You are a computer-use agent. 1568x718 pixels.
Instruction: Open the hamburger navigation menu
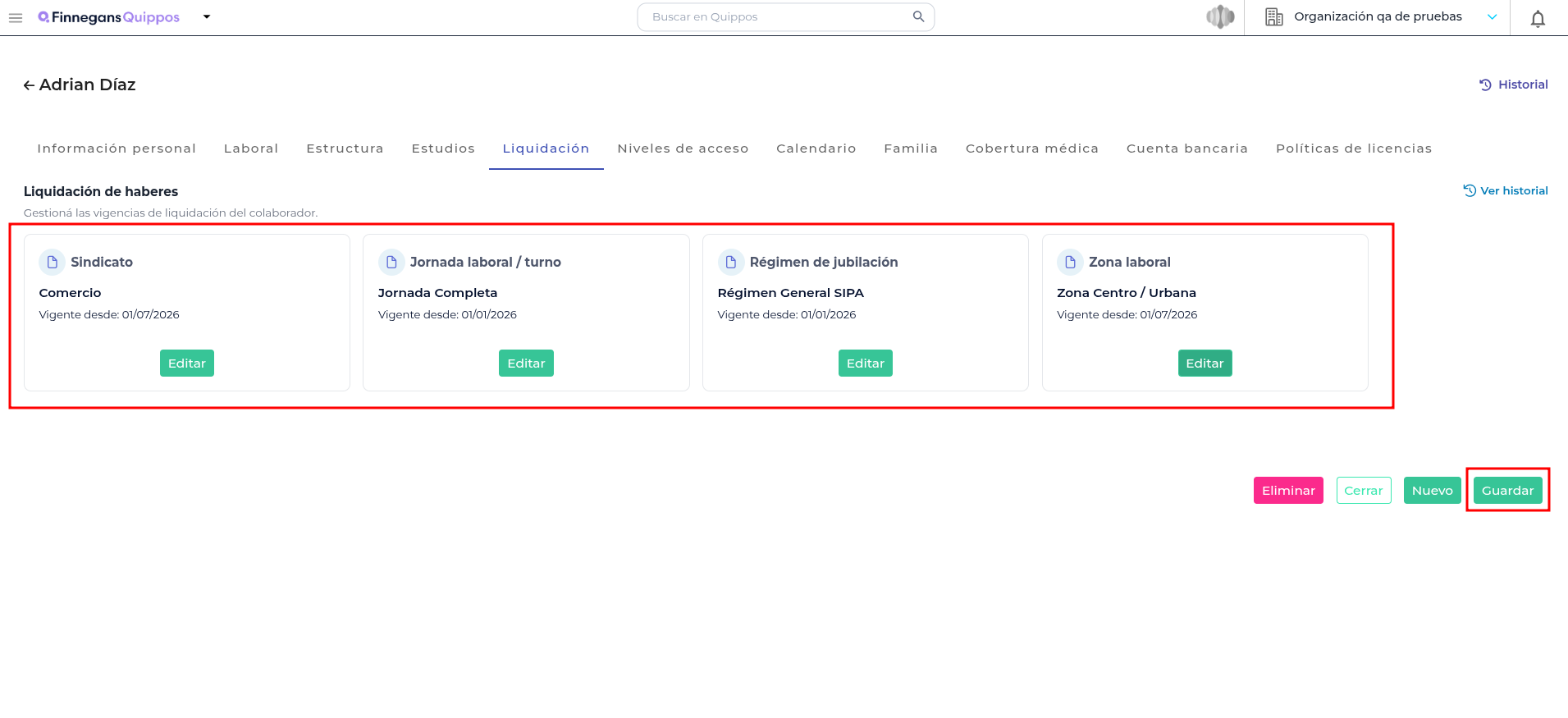click(16, 17)
